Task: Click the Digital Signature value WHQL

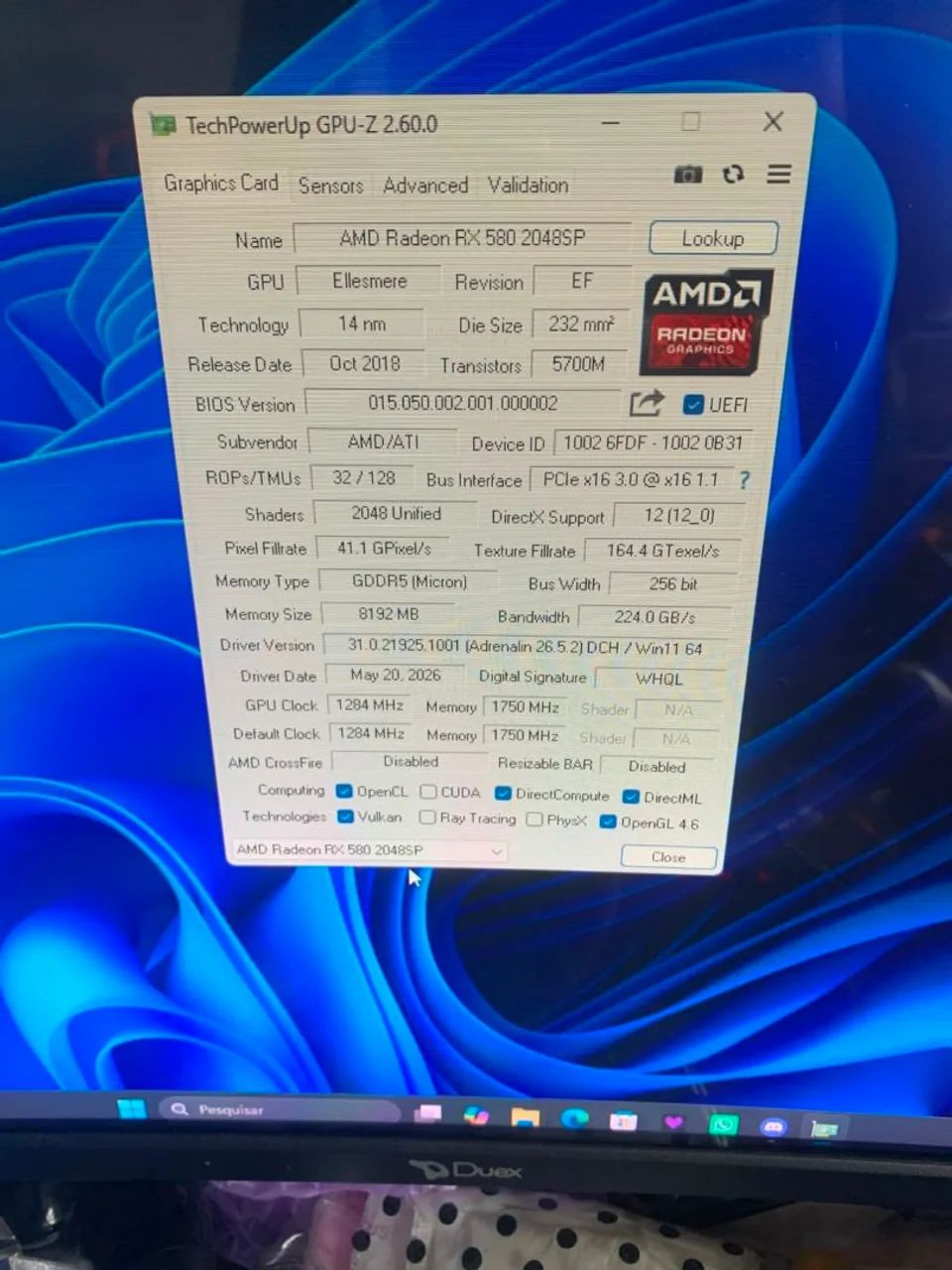Action: coord(659,679)
